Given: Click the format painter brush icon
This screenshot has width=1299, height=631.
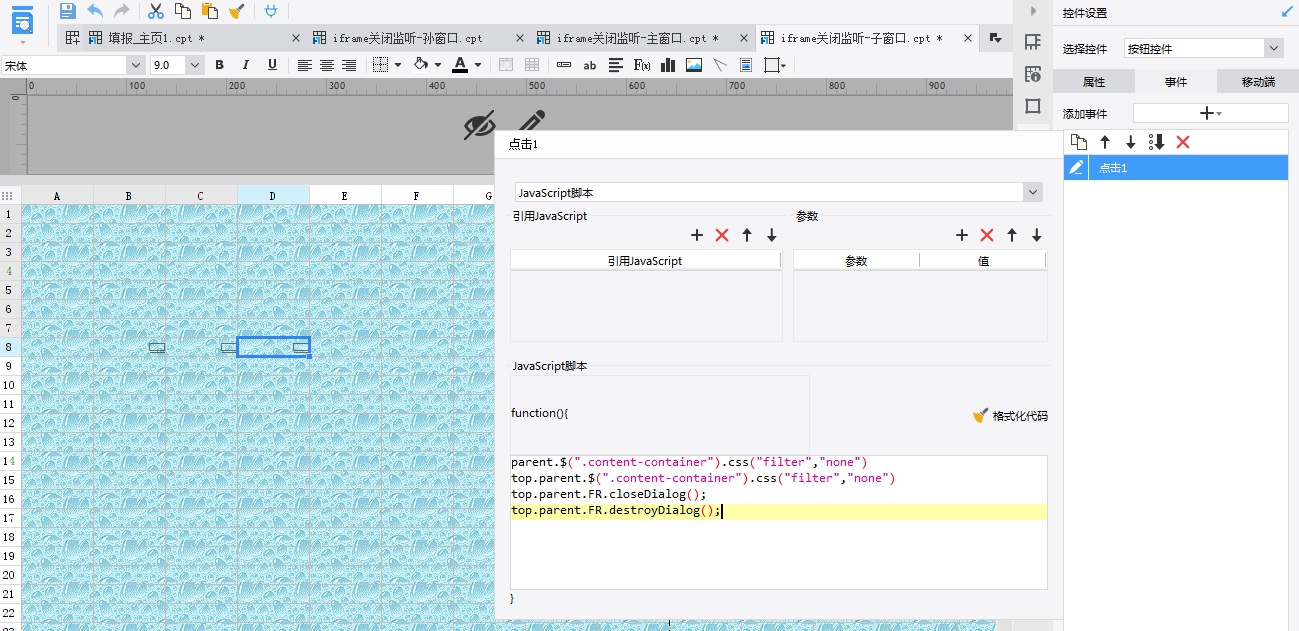Looking at the screenshot, I should point(237,11).
